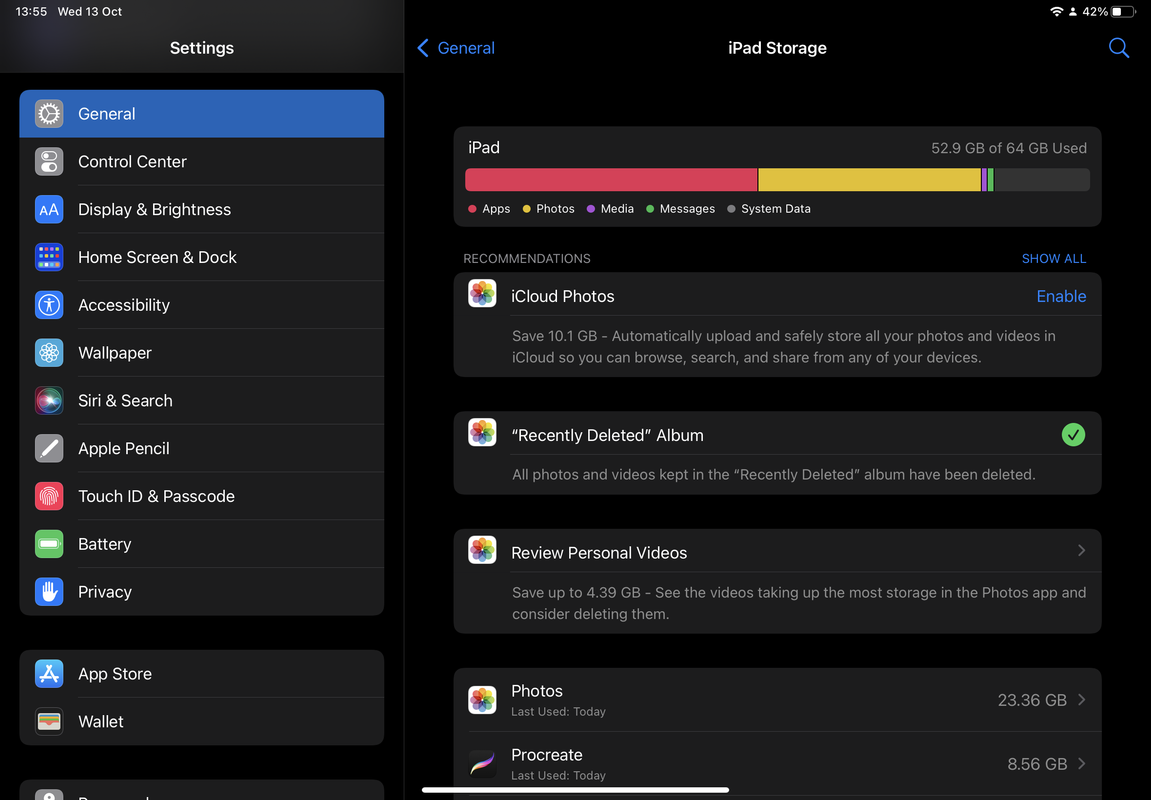This screenshot has height=800, width=1151.
Task: Tap the Wallpaper flower icon
Action: pos(49,353)
